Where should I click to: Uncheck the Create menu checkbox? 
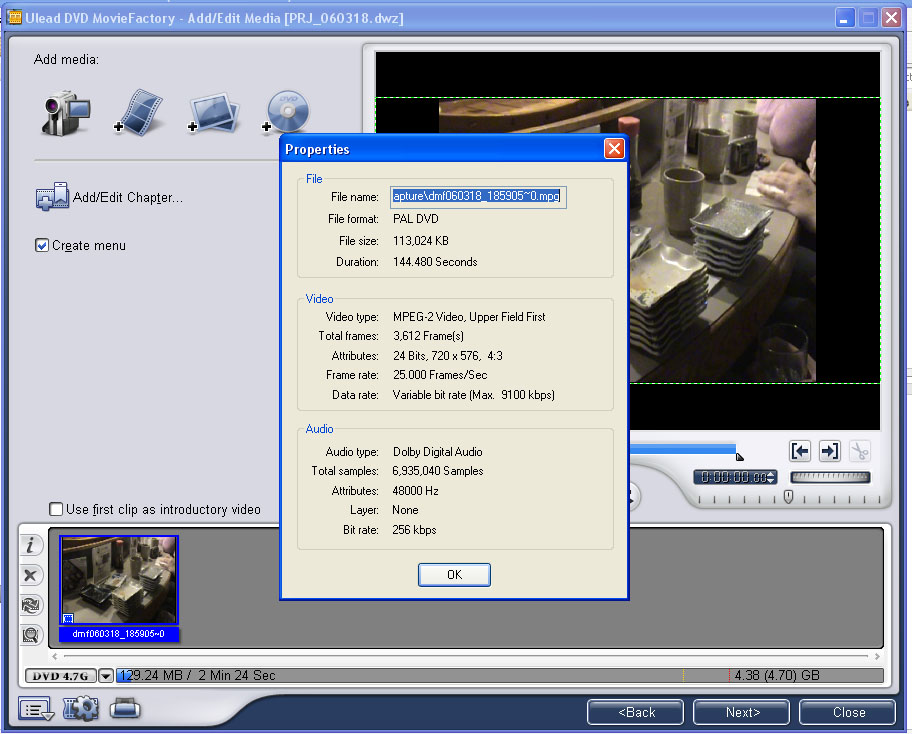(x=42, y=245)
